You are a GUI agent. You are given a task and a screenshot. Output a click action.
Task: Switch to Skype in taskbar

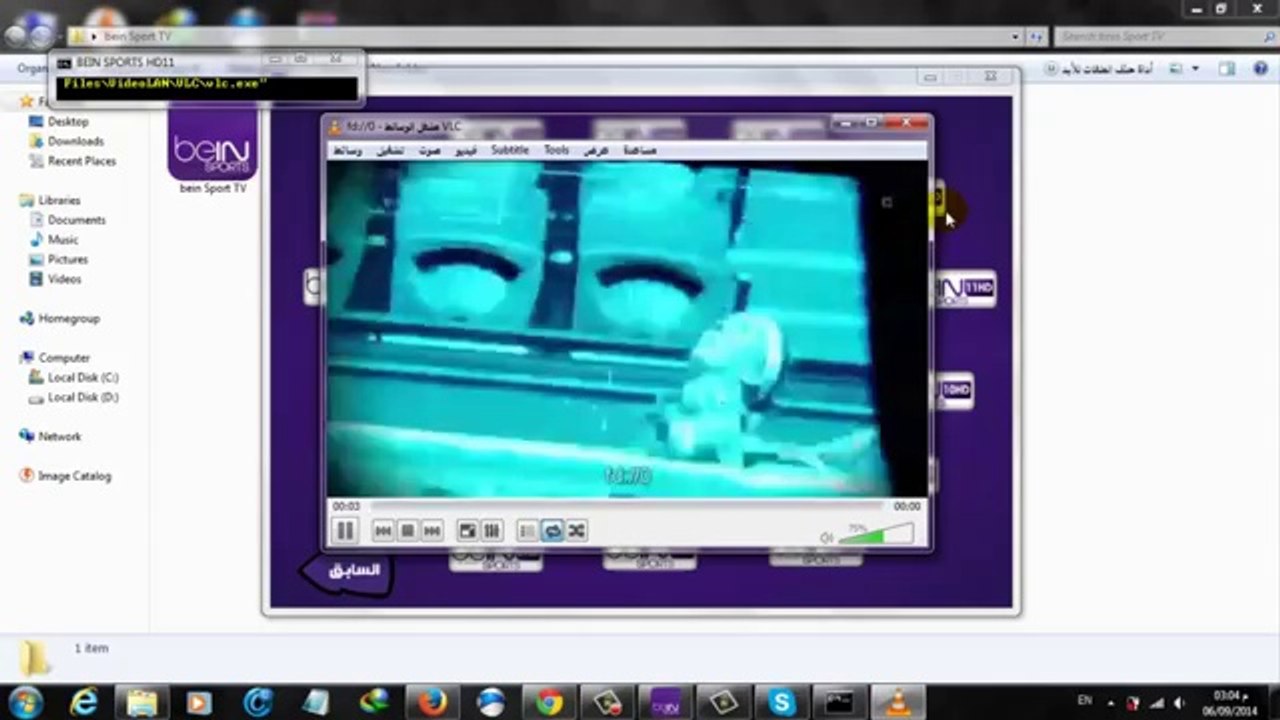click(x=780, y=702)
